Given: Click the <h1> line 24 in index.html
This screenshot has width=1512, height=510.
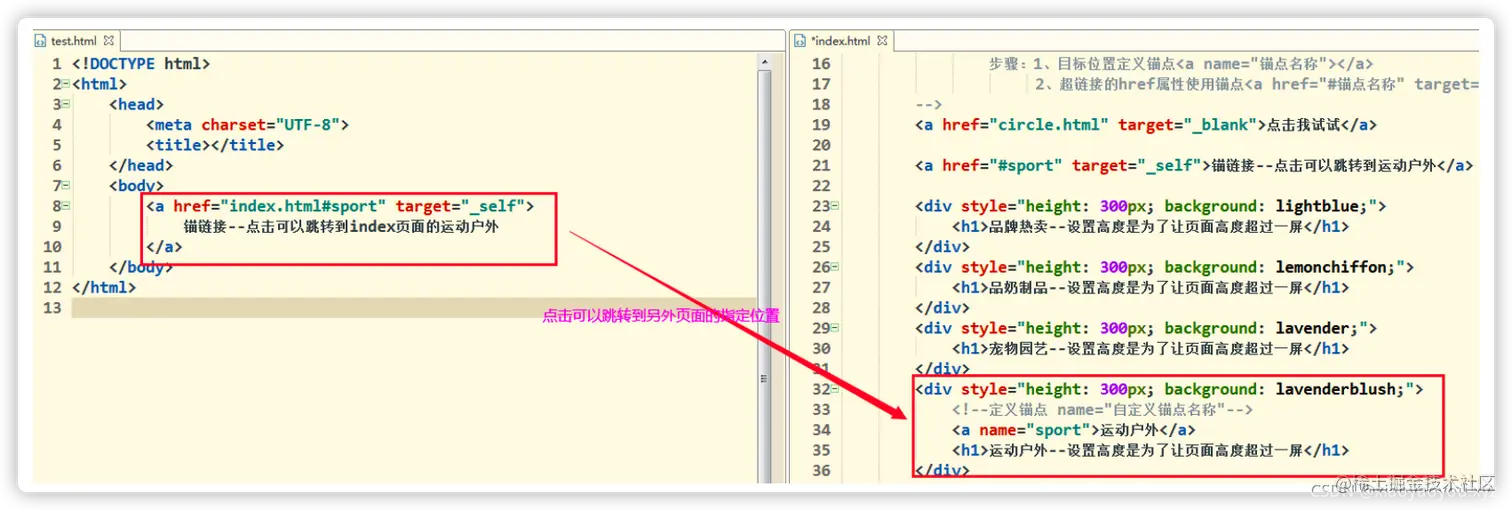Looking at the screenshot, I should (1151, 227).
